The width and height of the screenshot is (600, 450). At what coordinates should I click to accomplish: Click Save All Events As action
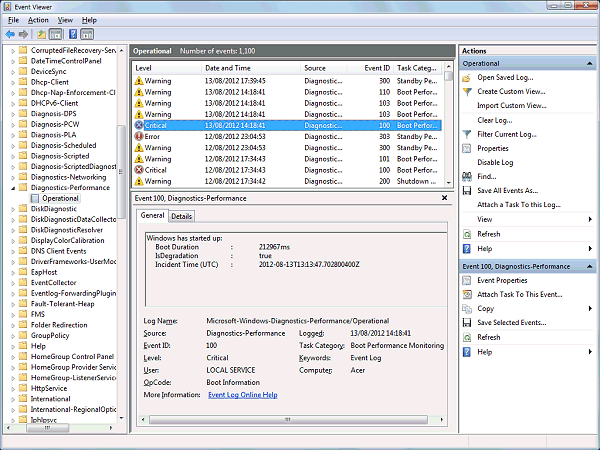[508, 190]
